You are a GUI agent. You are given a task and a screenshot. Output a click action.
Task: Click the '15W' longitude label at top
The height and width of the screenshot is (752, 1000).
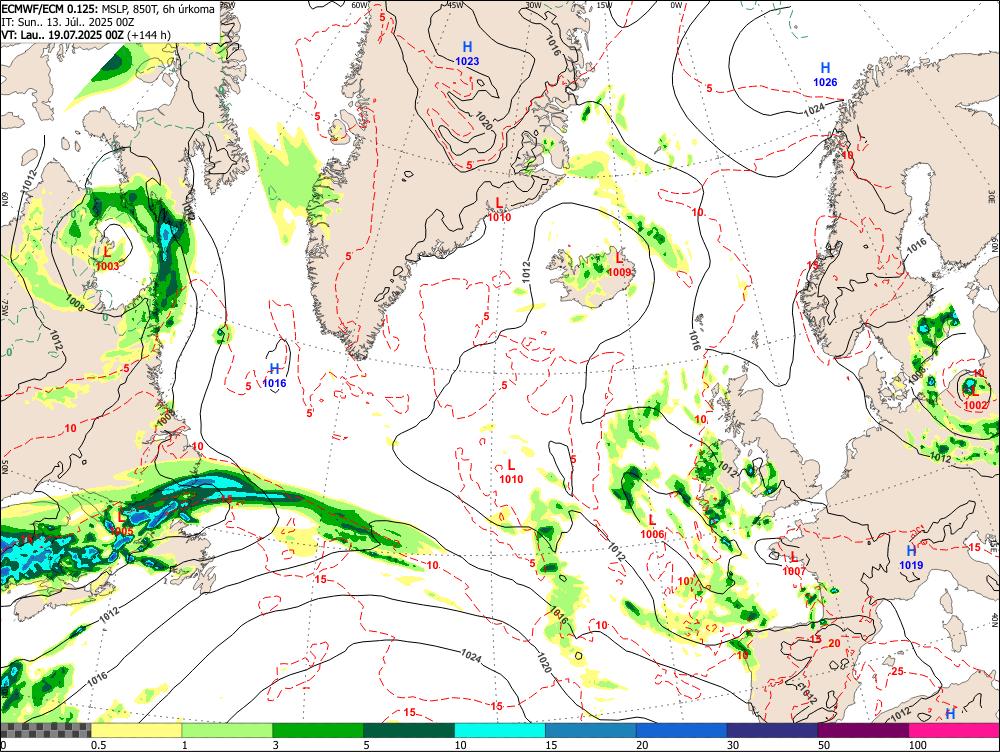(x=603, y=5)
